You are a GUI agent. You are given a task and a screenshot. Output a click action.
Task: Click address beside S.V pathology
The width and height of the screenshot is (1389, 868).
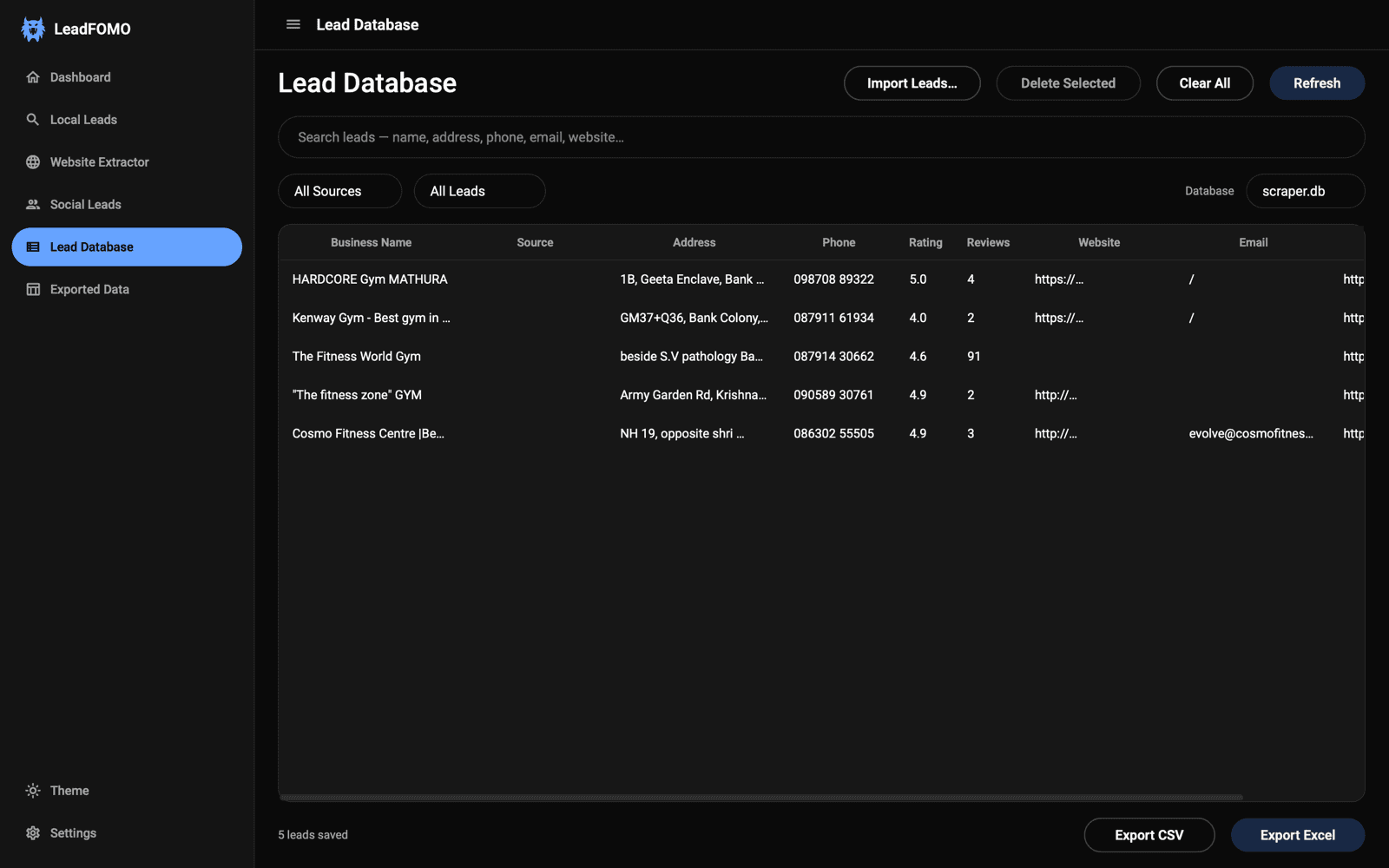[x=691, y=357]
